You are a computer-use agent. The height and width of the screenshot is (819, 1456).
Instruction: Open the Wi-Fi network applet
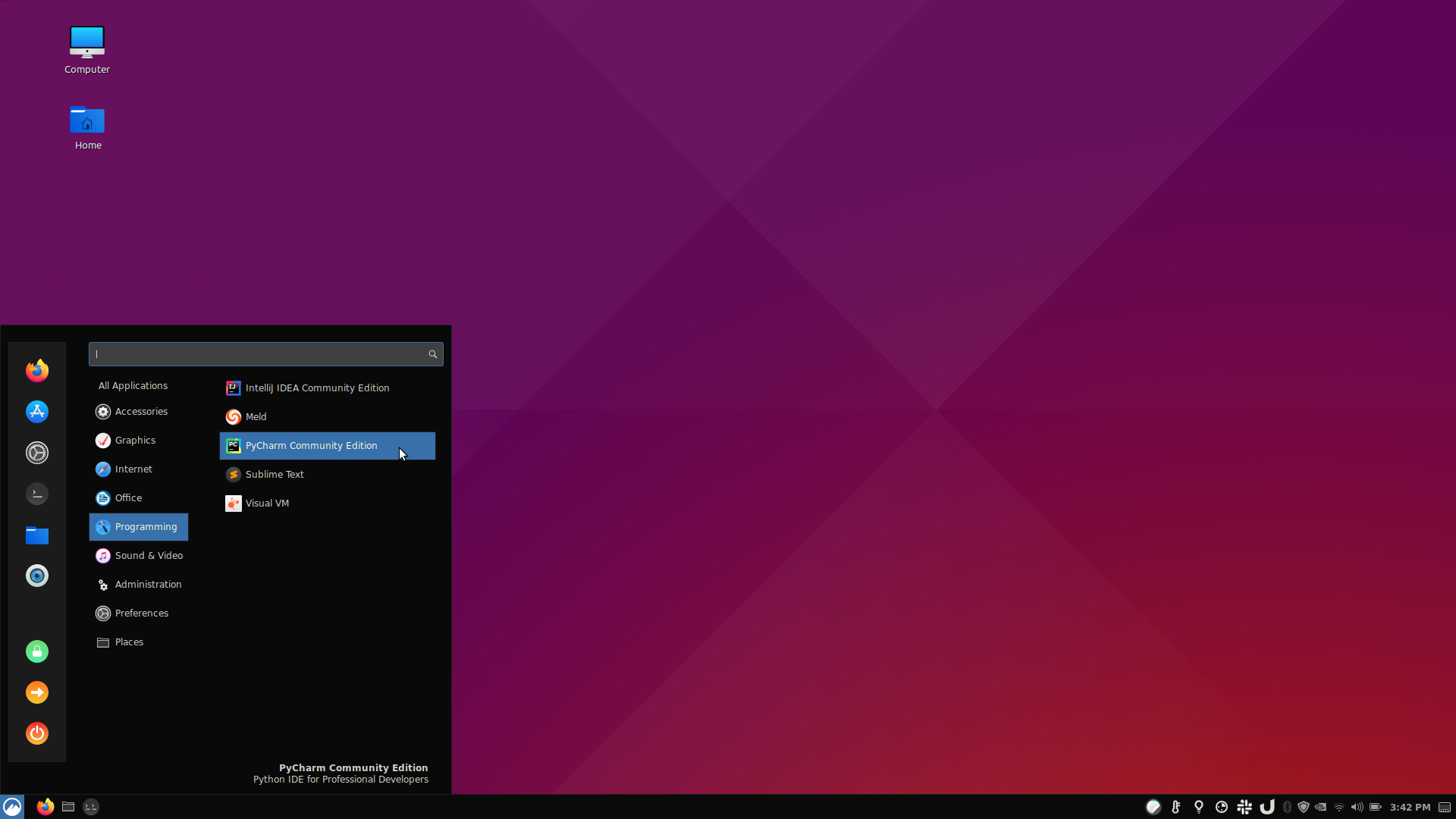click(1339, 807)
